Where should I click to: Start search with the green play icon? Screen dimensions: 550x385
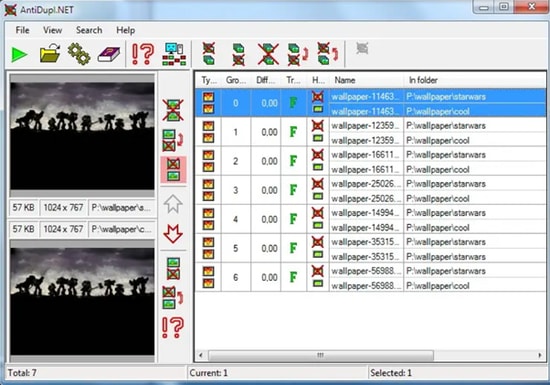[x=20, y=54]
